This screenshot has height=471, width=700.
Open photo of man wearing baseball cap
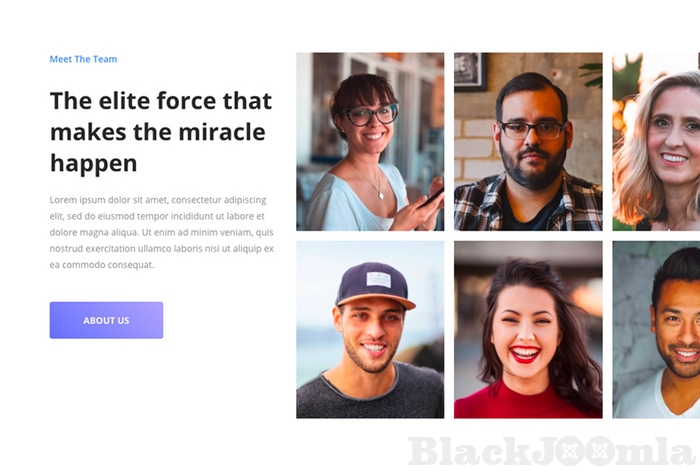370,329
